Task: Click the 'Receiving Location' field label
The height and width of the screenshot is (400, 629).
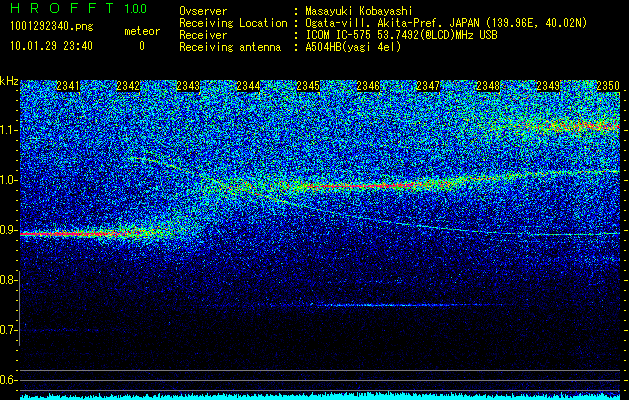Action: 233,23
